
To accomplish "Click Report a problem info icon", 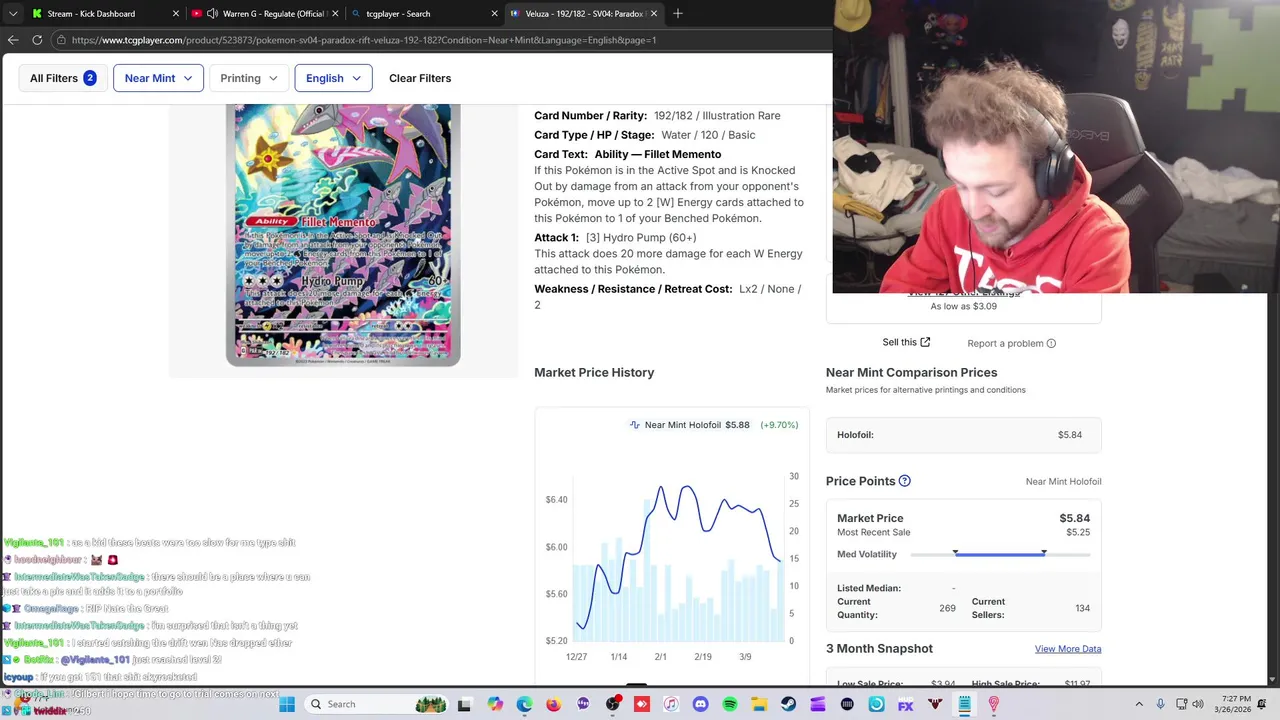I will tap(1051, 343).
